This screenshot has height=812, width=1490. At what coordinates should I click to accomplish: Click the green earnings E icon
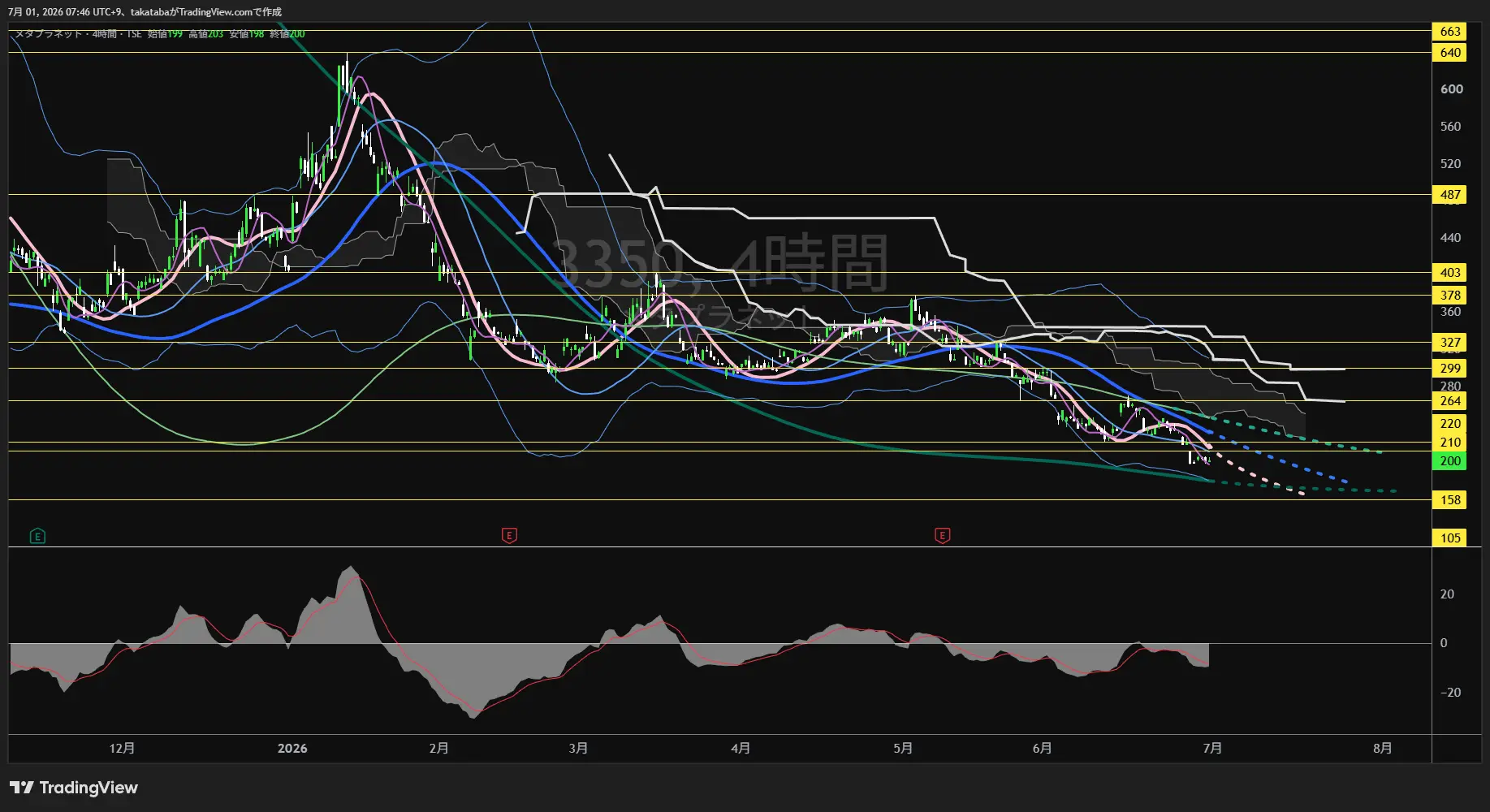pyautogui.click(x=37, y=536)
